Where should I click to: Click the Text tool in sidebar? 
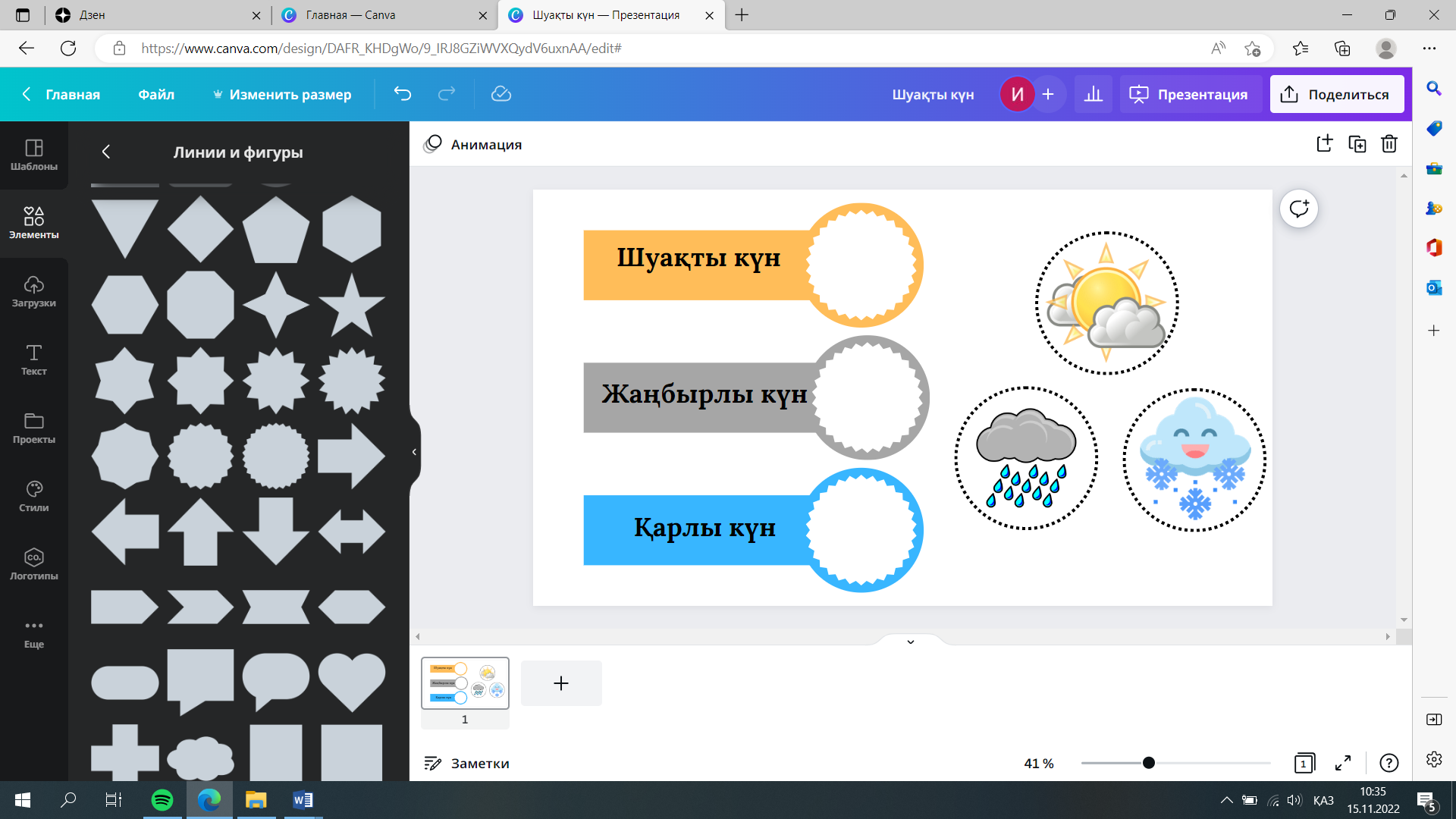coord(33,359)
